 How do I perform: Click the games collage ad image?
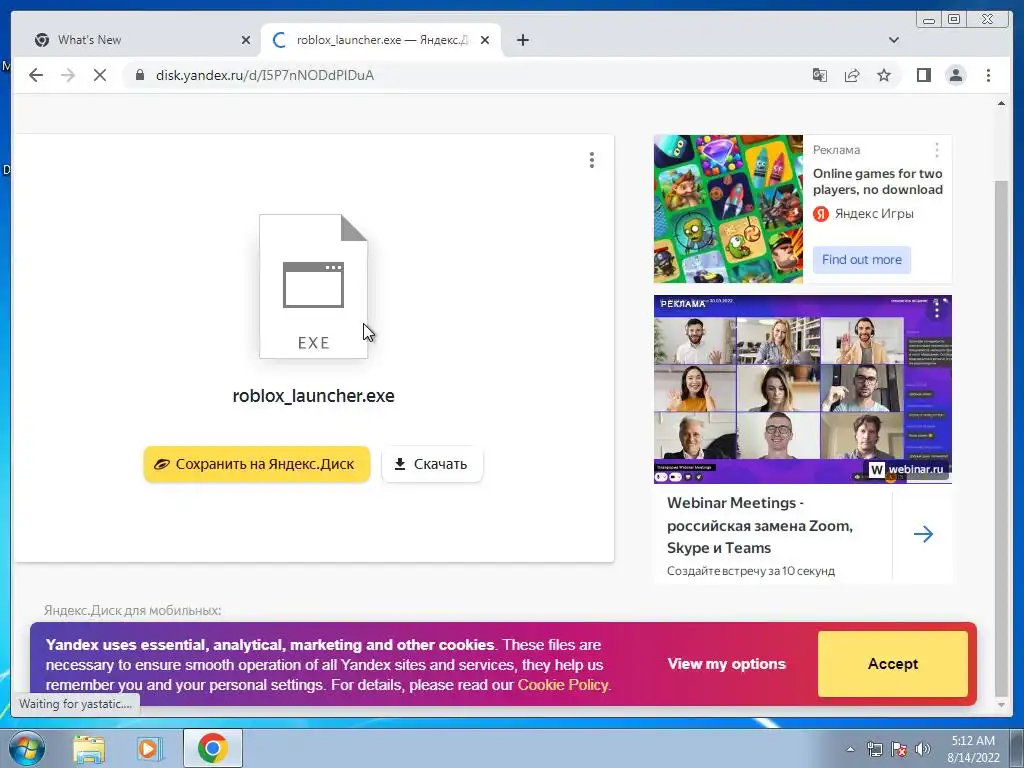click(728, 209)
